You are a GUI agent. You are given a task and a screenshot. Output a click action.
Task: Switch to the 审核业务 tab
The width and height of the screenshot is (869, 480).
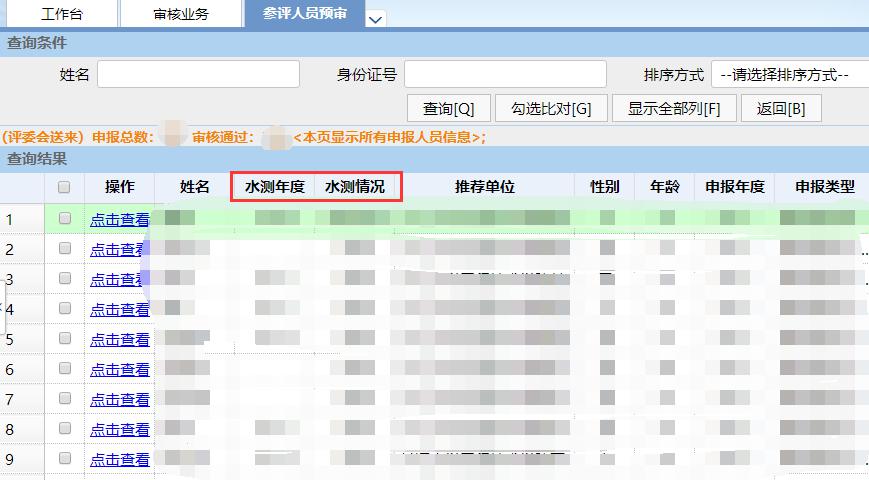click(181, 14)
